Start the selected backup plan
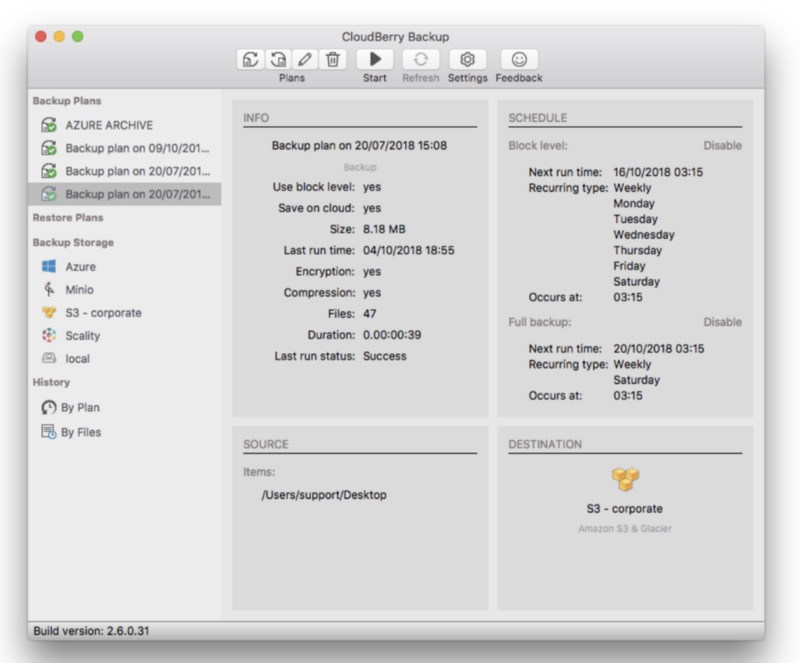This screenshot has width=800, height=663. click(x=374, y=60)
